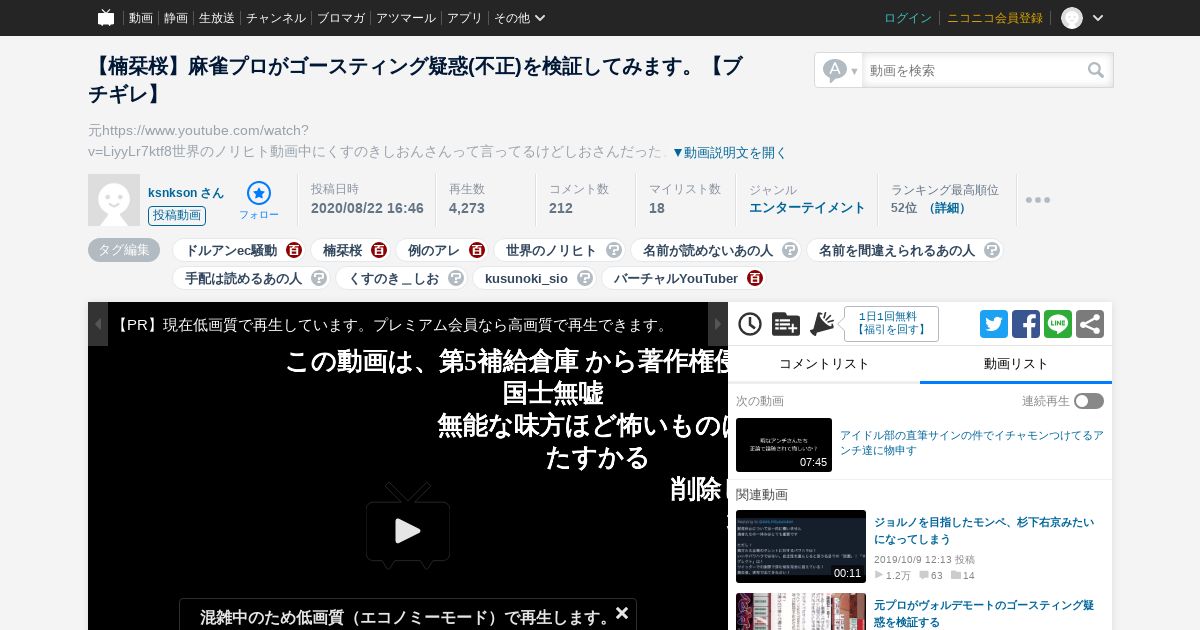Click the タグ編集 button

pos(124,250)
